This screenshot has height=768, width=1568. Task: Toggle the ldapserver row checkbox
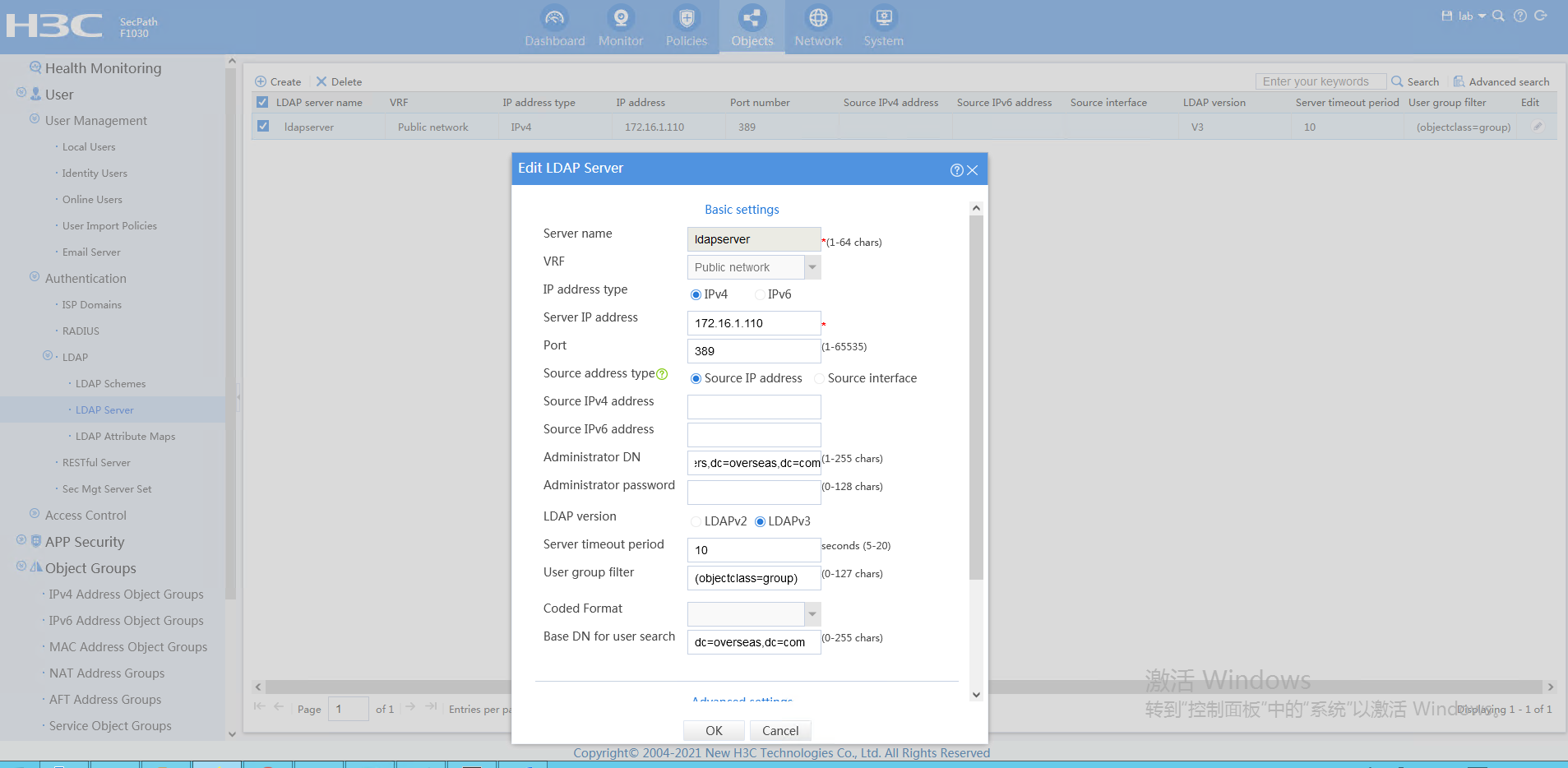(x=263, y=127)
